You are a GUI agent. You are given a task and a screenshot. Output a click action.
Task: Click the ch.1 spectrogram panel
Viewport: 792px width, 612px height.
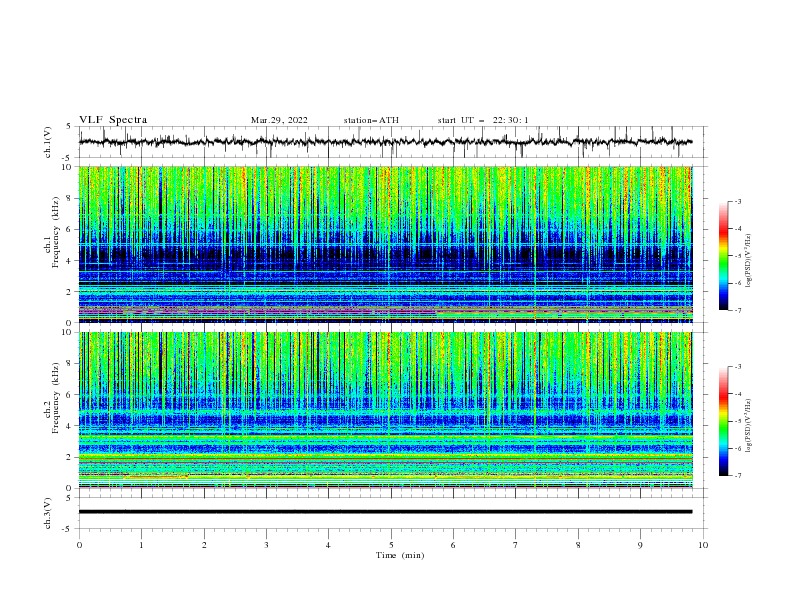pos(385,244)
